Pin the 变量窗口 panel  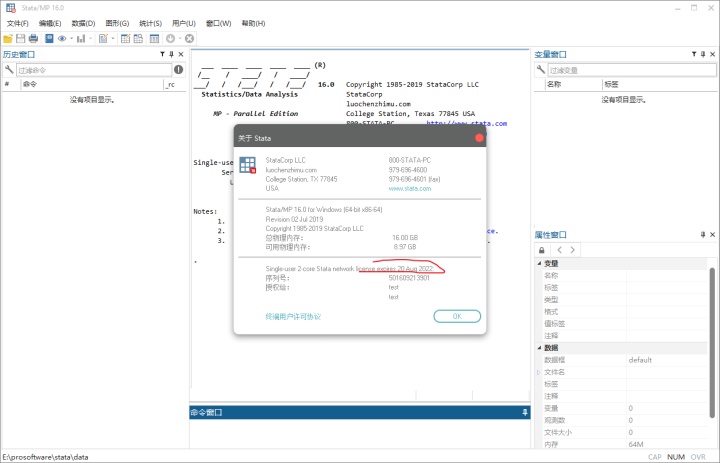pyautogui.click(x=703, y=54)
